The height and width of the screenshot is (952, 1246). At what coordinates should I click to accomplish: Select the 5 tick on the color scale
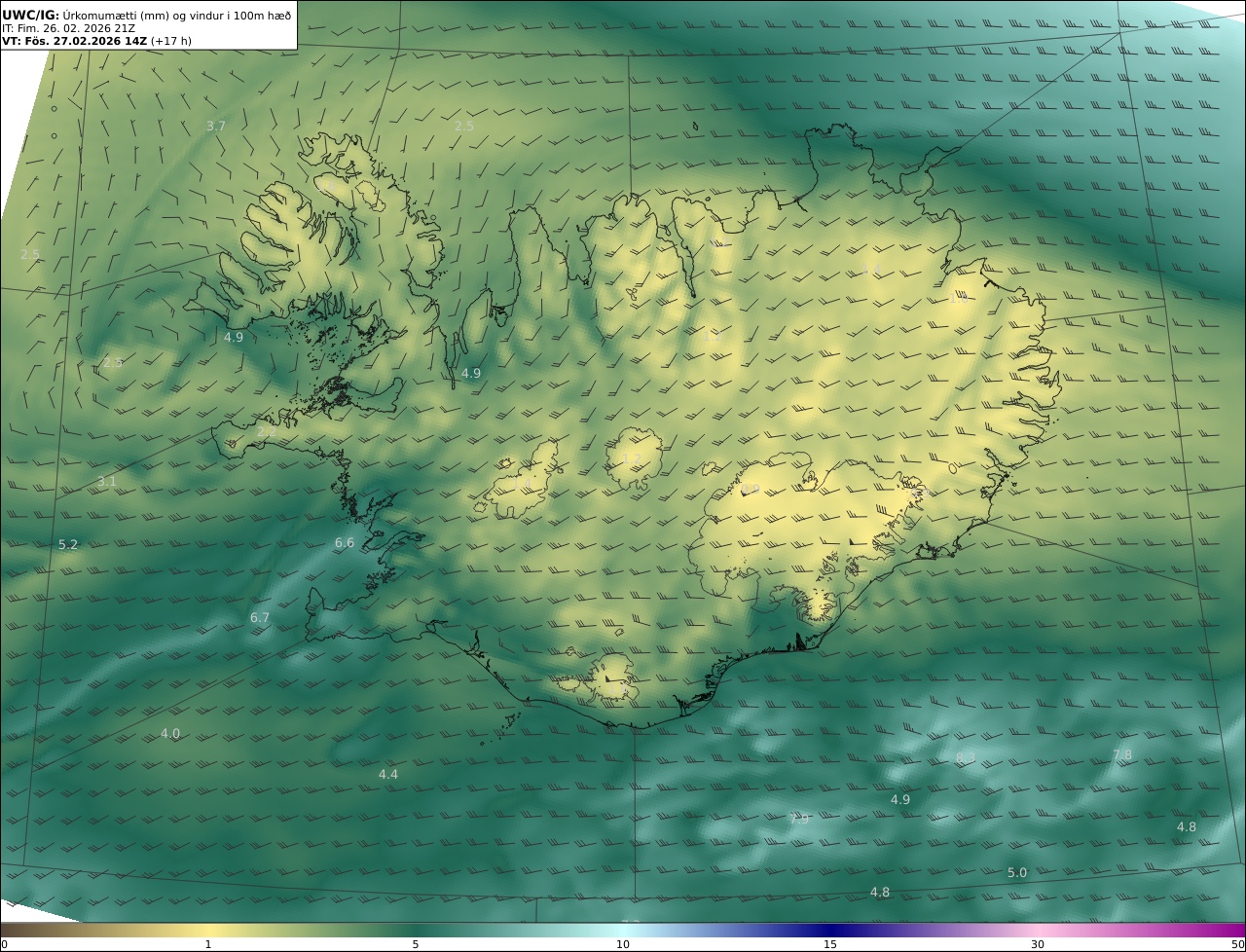tap(416, 944)
